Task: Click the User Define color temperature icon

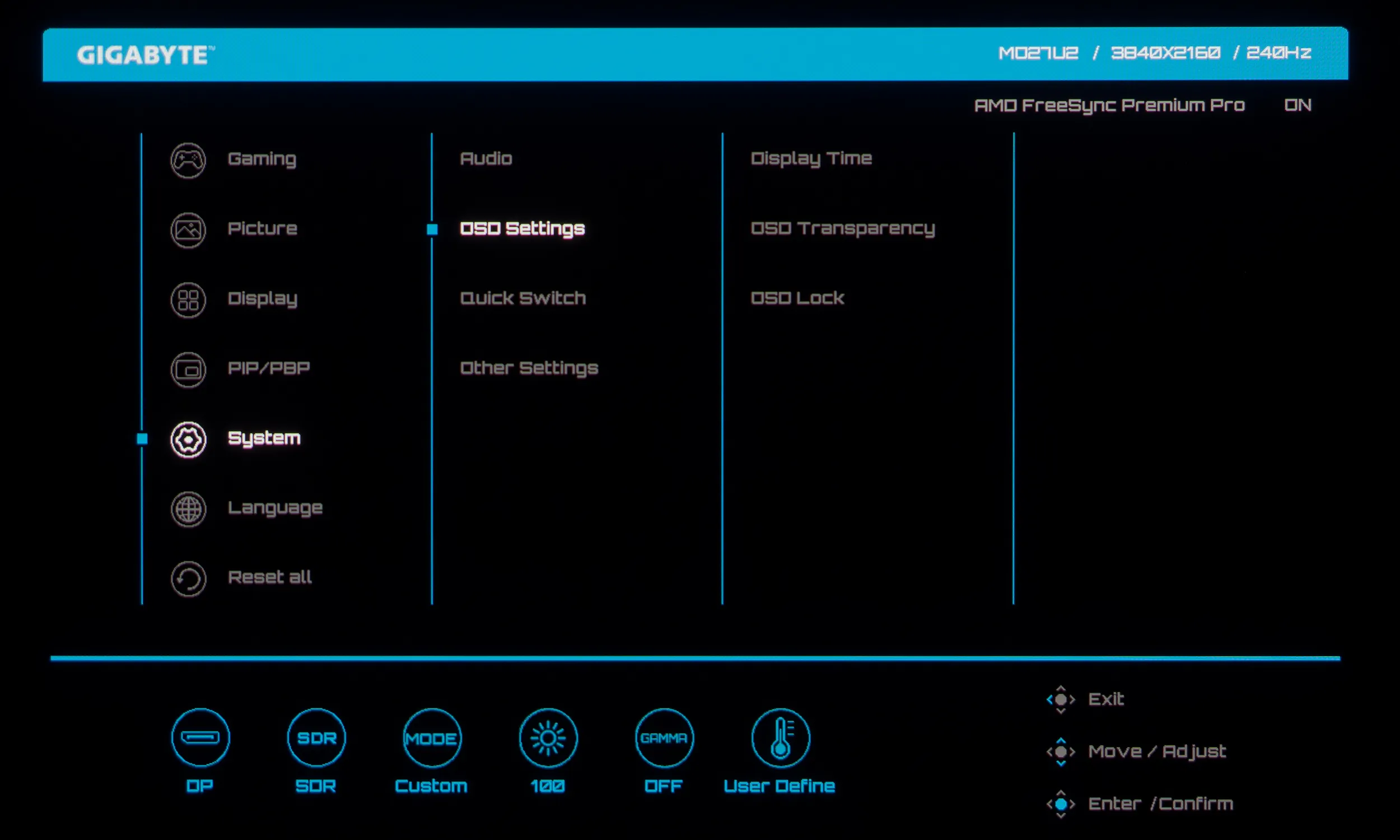Action: (780, 737)
